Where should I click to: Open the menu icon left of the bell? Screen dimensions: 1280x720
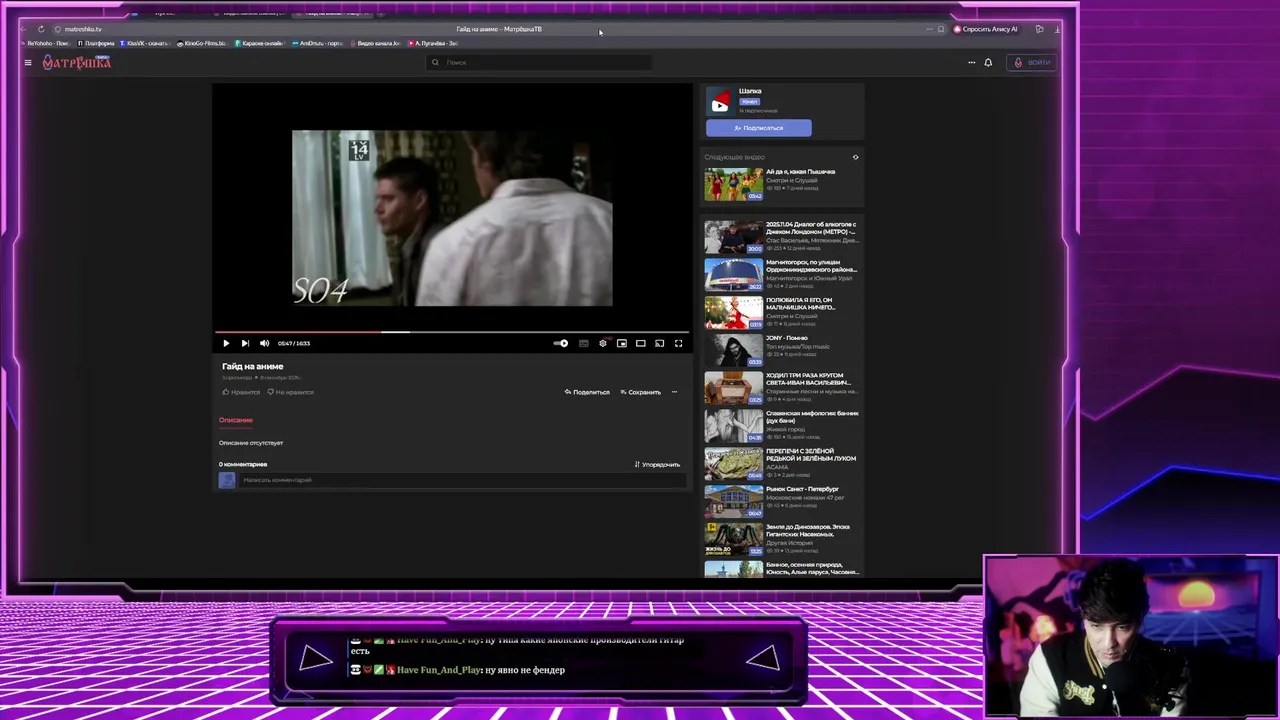coord(971,62)
